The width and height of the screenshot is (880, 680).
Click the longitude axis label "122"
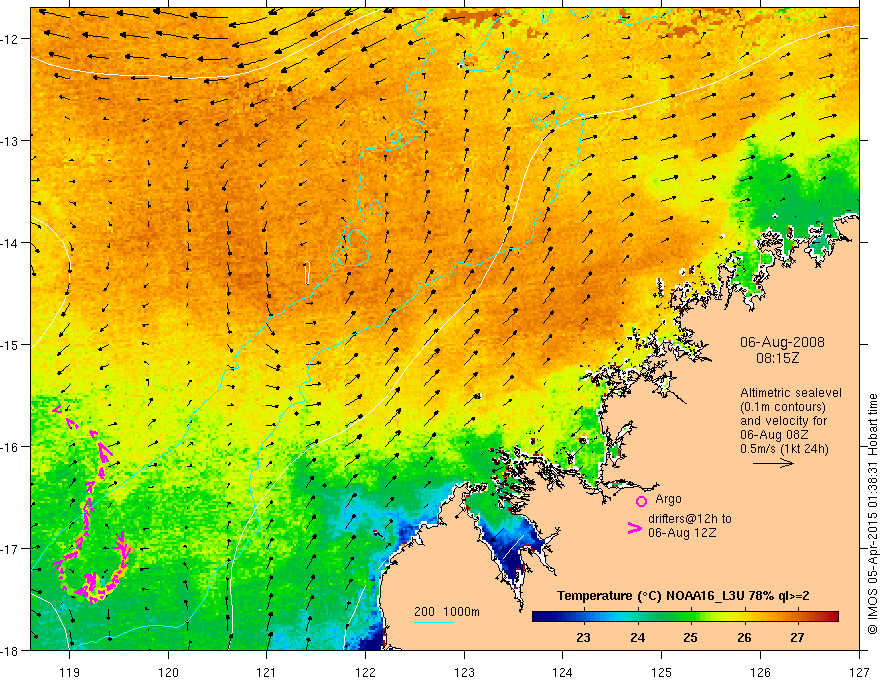[365, 672]
